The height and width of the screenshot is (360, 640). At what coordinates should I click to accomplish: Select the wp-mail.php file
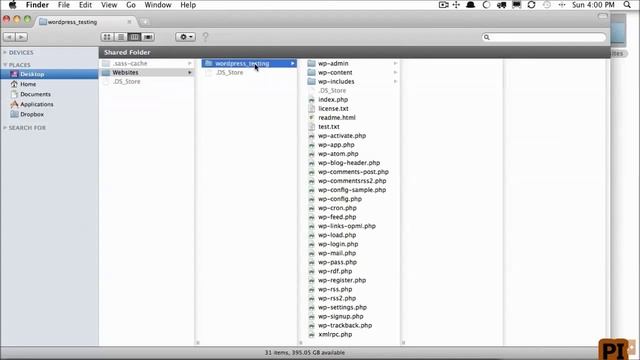pyautogui.click(x=337, y=253)
